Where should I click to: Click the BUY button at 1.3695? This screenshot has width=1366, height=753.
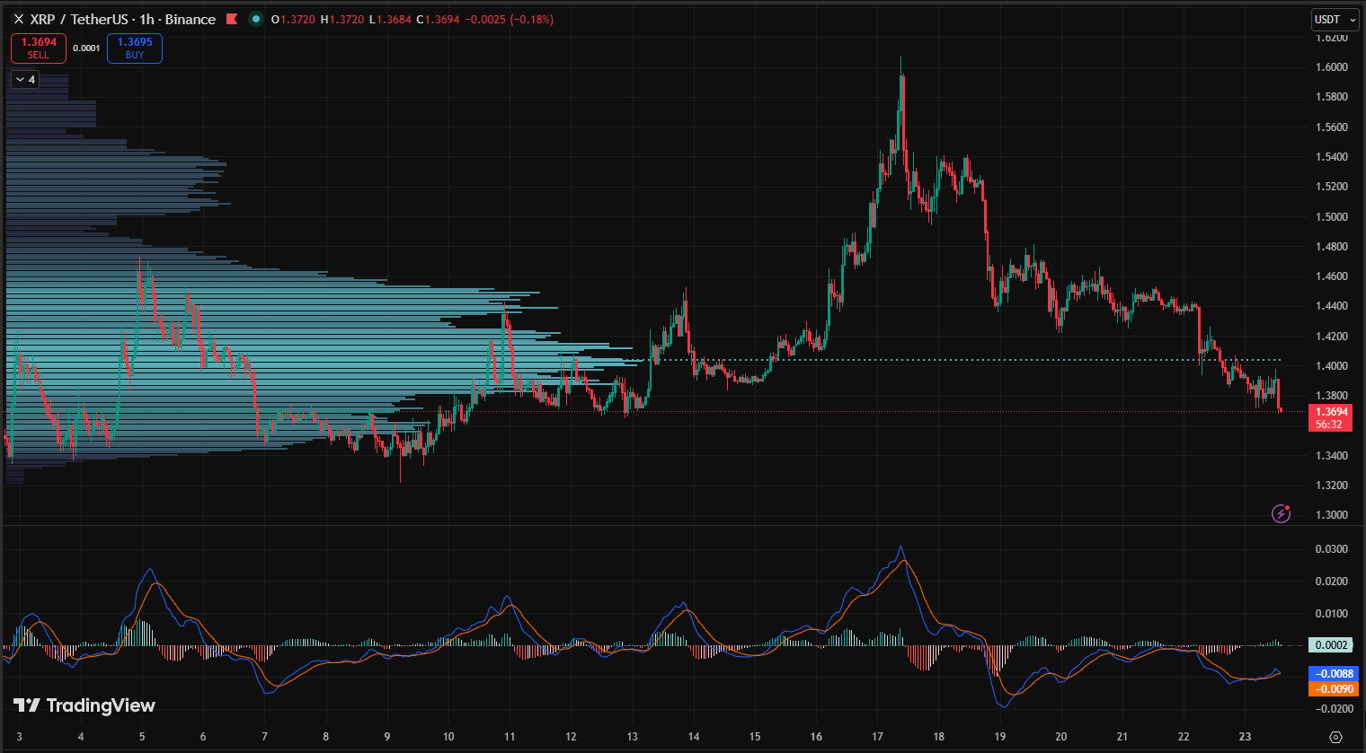(x=134, y=48)
